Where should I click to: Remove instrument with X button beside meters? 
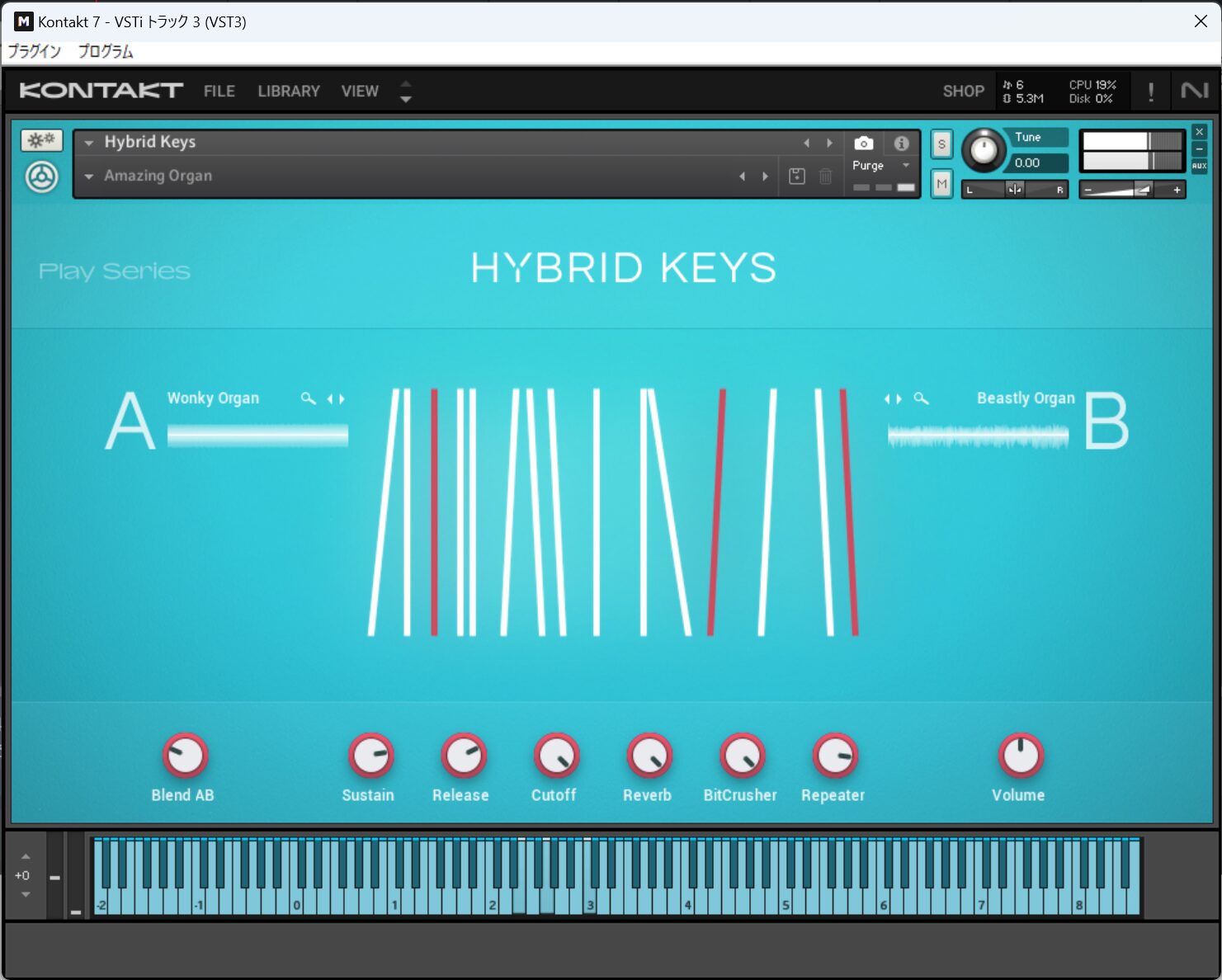tap(1200, 132)
